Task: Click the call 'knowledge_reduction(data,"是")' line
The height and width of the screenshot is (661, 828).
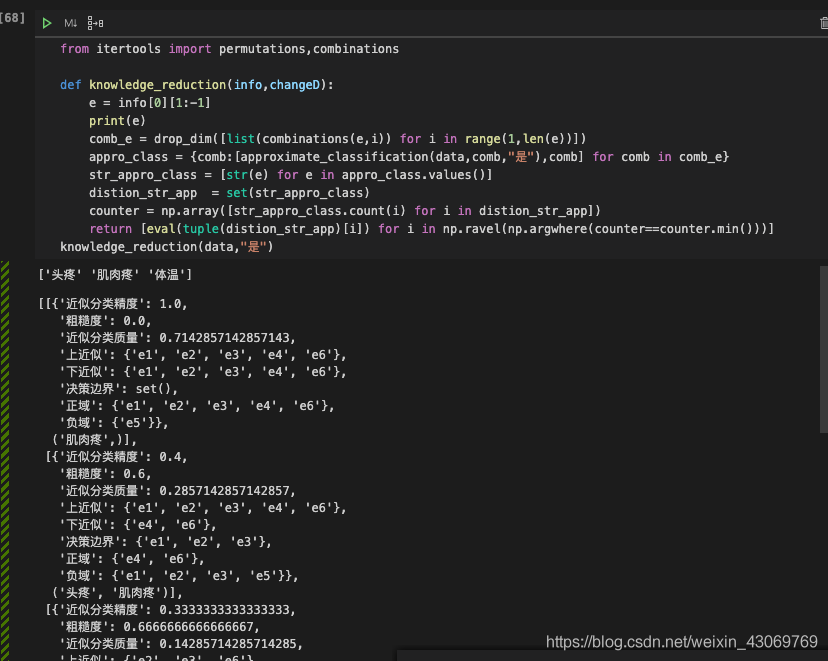Action: [x=166, y=247]
